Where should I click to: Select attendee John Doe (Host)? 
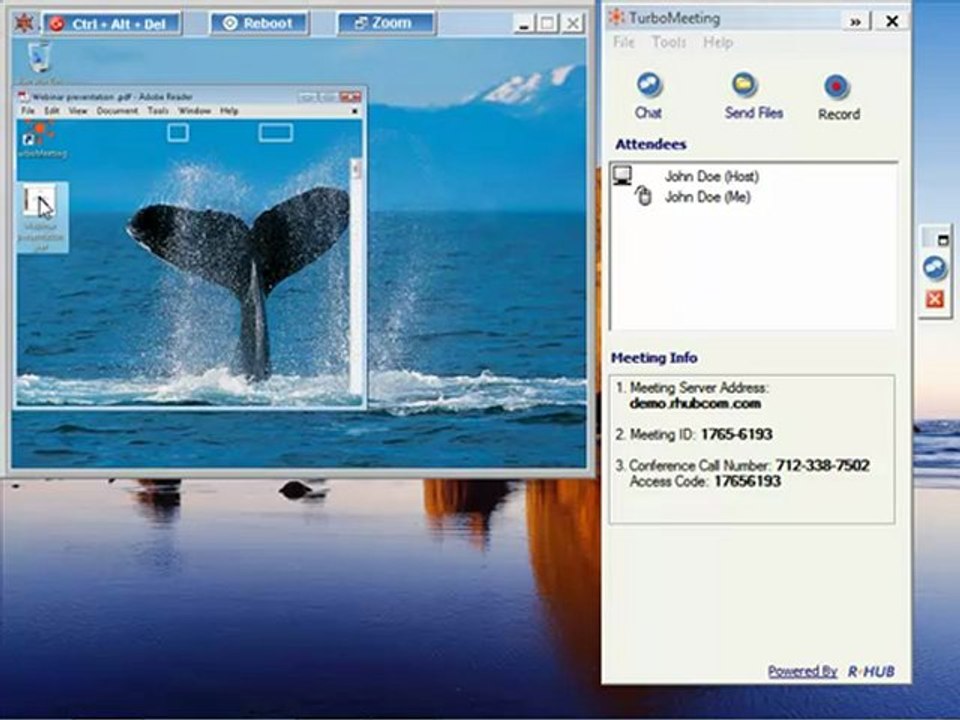click(712, 176)
